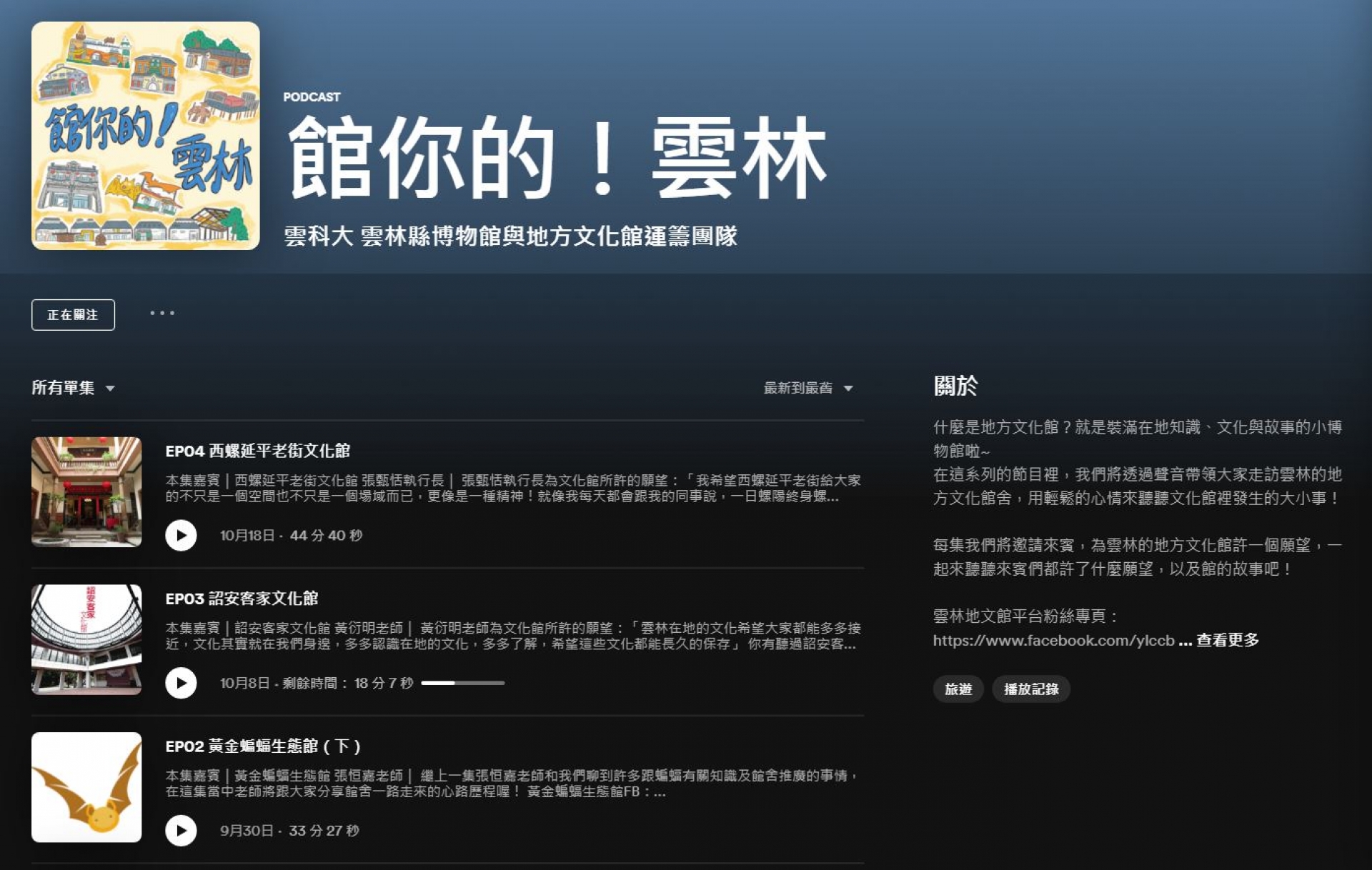Open the EP03 詔安客家 thumbnail
Viewport: 1372px width, 870px height.
86,639
